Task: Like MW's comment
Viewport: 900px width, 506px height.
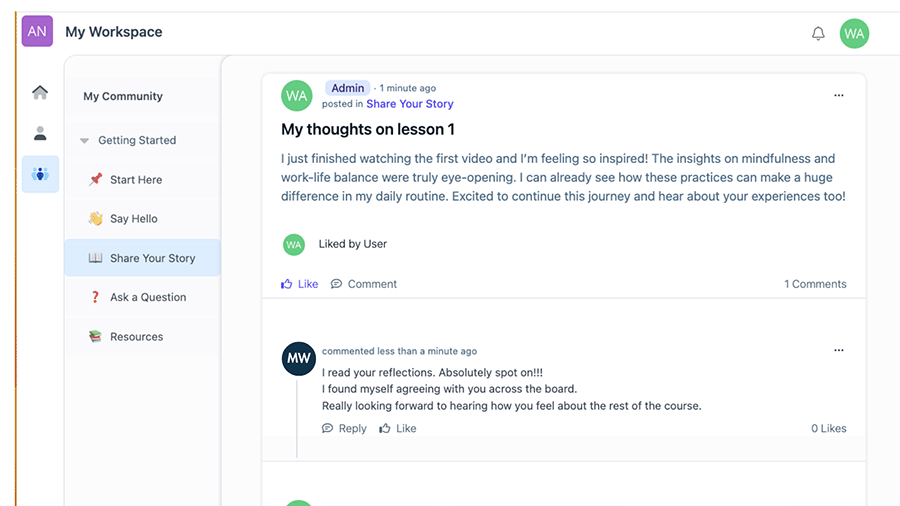Action: click(x=398, y=429)
